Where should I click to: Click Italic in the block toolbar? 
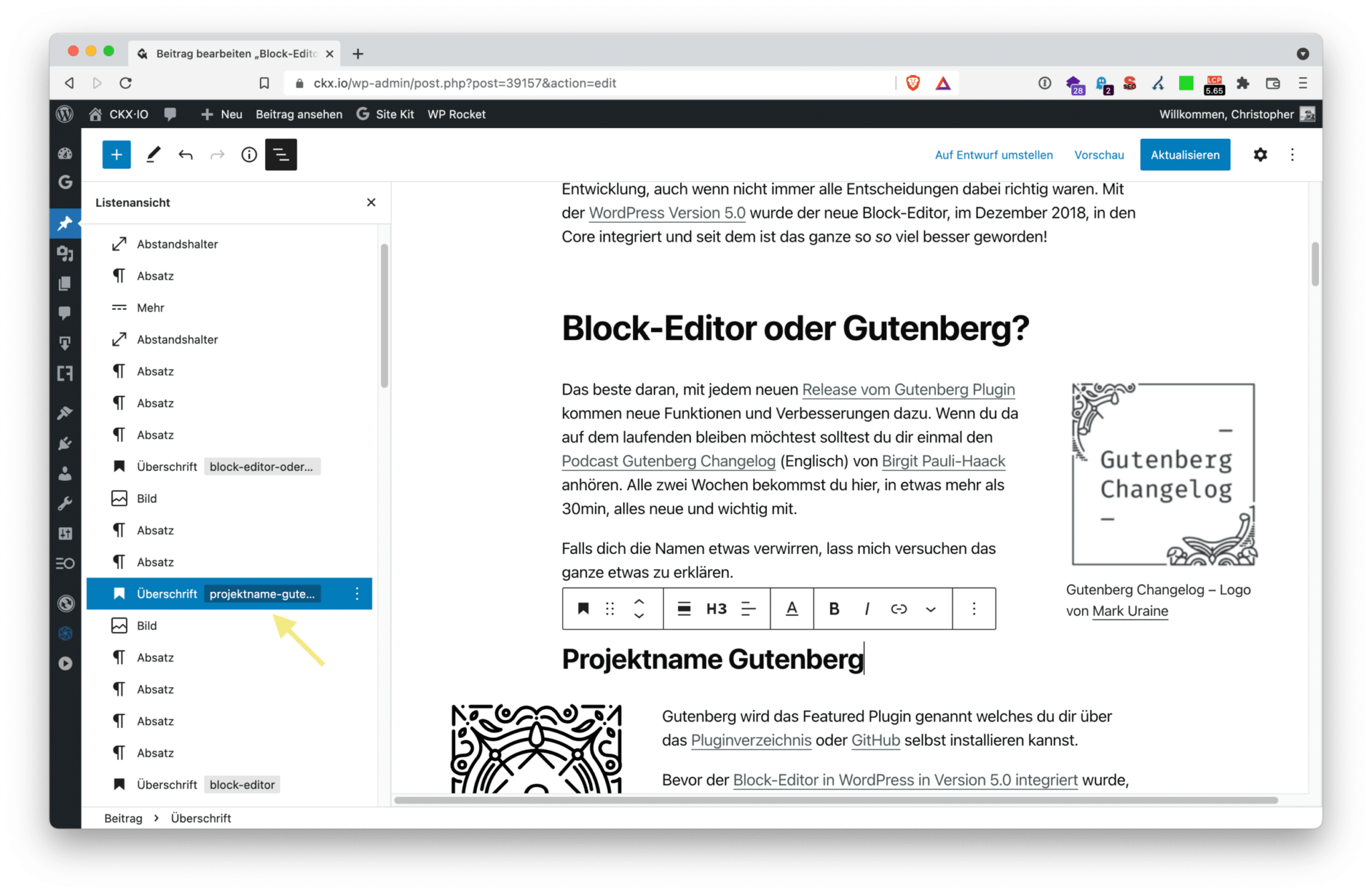point(867,608)
